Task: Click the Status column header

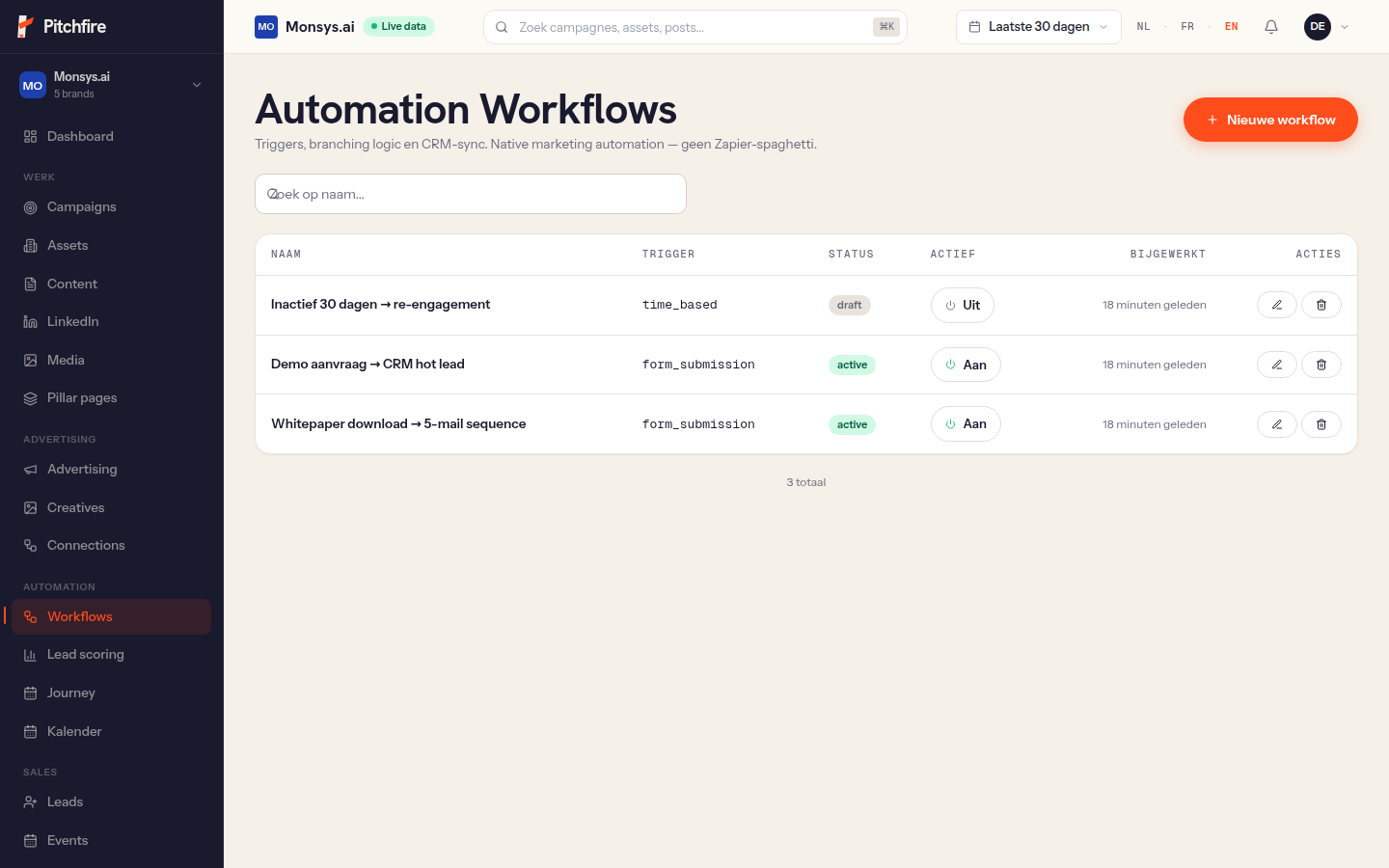Action: (x=851, y=255)
